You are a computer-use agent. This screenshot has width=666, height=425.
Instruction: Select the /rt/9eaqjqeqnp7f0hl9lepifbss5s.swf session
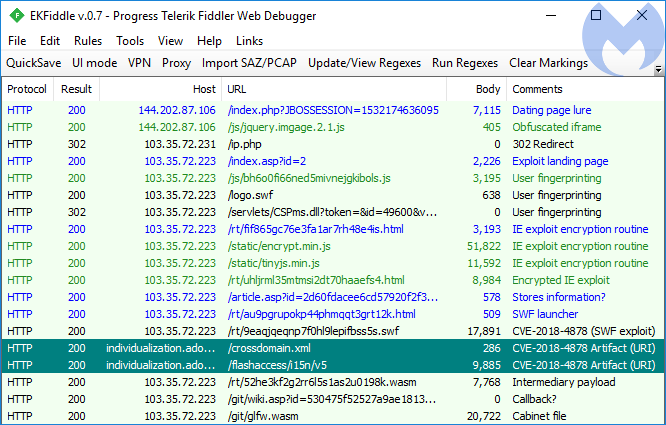[x=333, y=331]
